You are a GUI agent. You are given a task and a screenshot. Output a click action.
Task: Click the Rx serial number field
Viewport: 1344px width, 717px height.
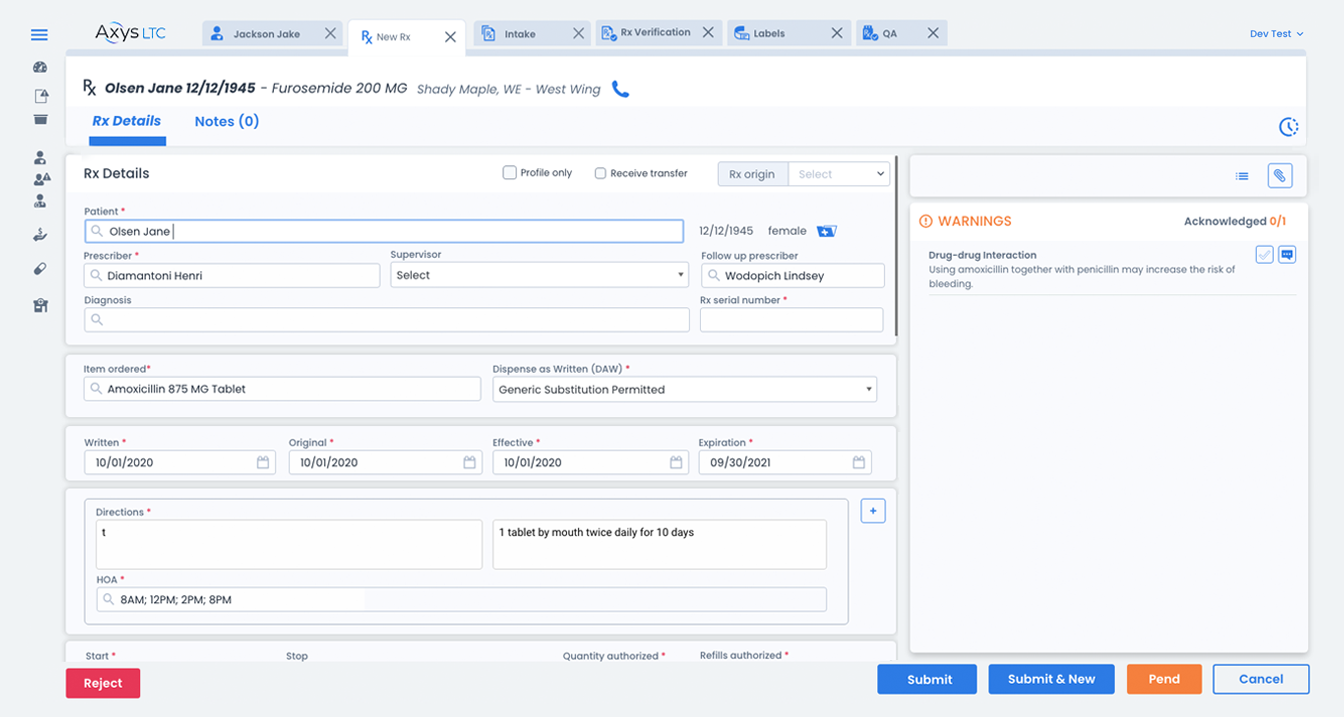tap(792, 320)
